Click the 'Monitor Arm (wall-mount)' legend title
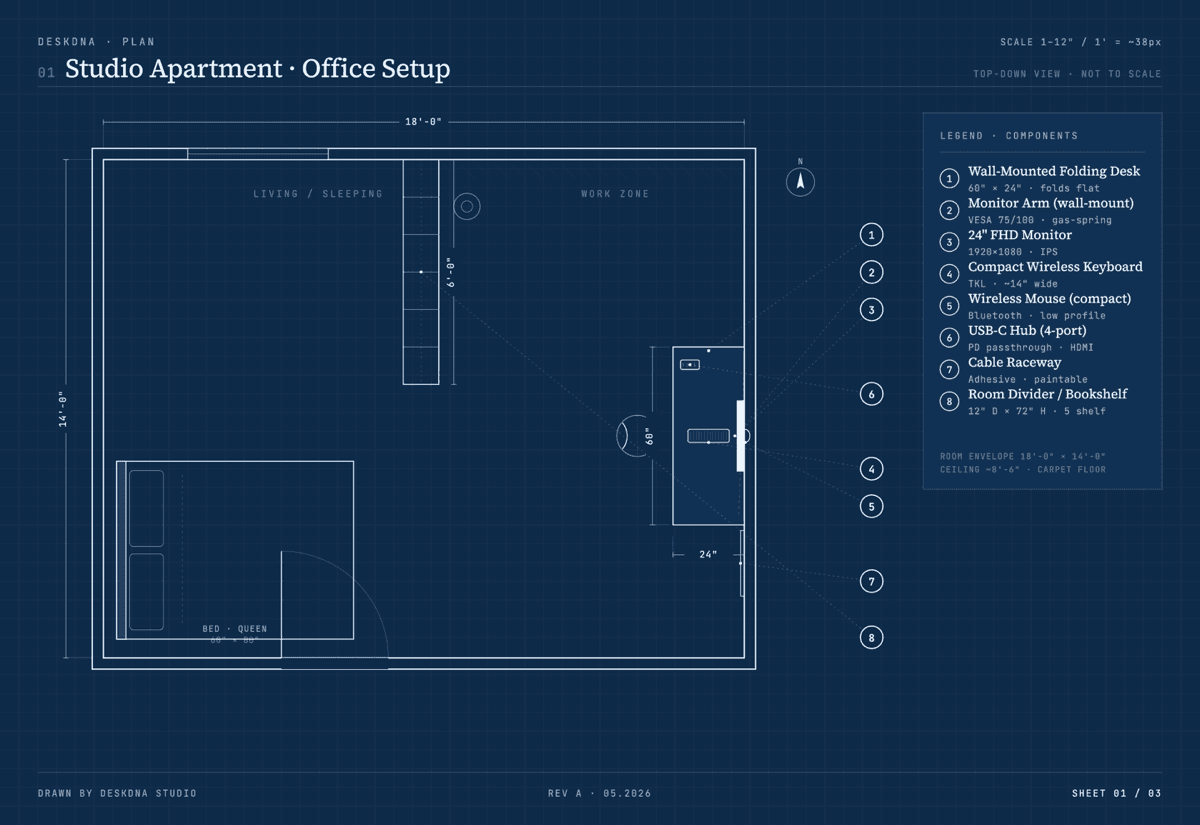 pyautogui.click(x=1051, y=203)
